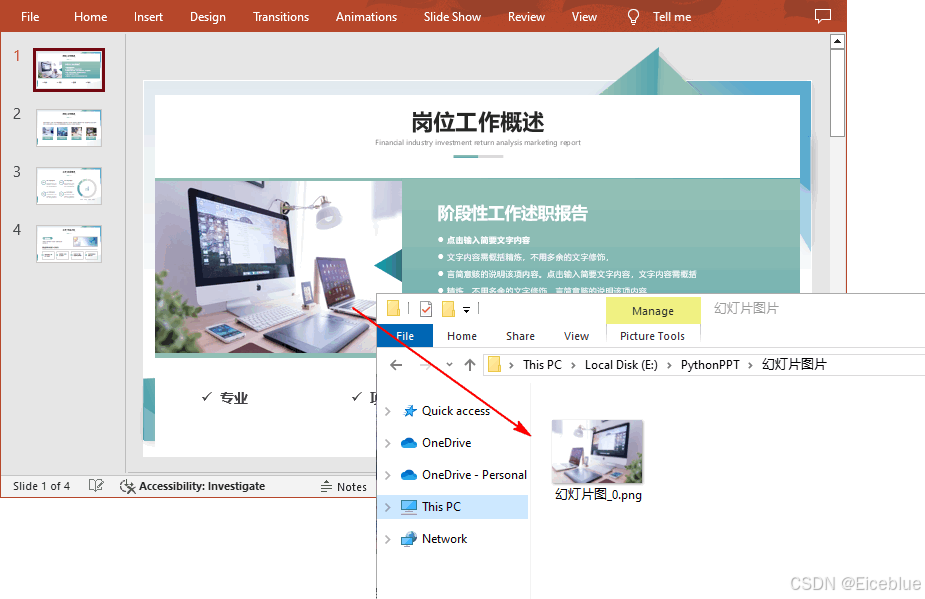Select slide 2 thumbnail
The width and height of the screenshot is (925, 599).
coord(69,127)
